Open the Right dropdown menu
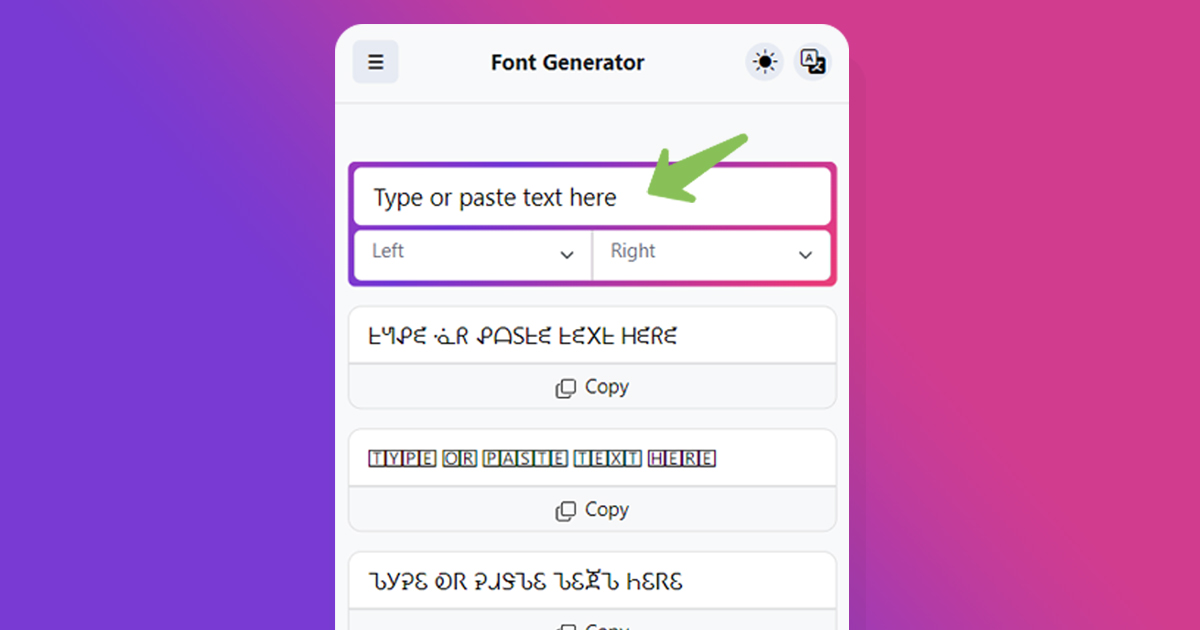Viewport: 1200px width, 630px height. point(710,255)
